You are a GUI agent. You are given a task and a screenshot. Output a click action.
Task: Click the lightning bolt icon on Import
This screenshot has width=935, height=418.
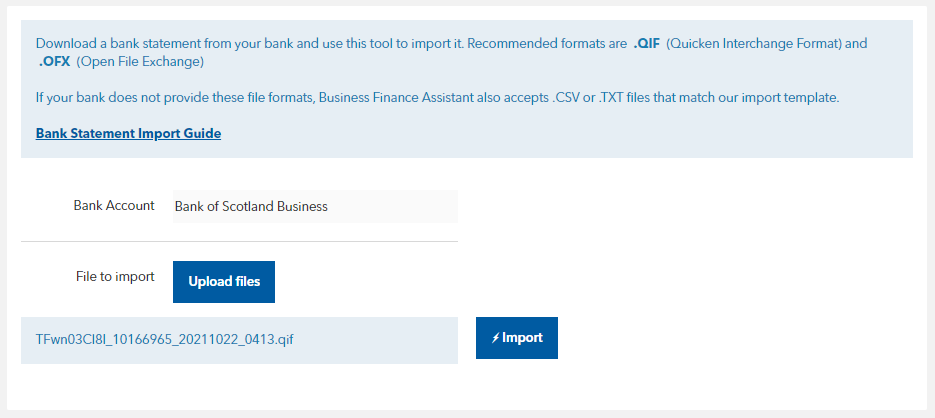pos(495,338)
